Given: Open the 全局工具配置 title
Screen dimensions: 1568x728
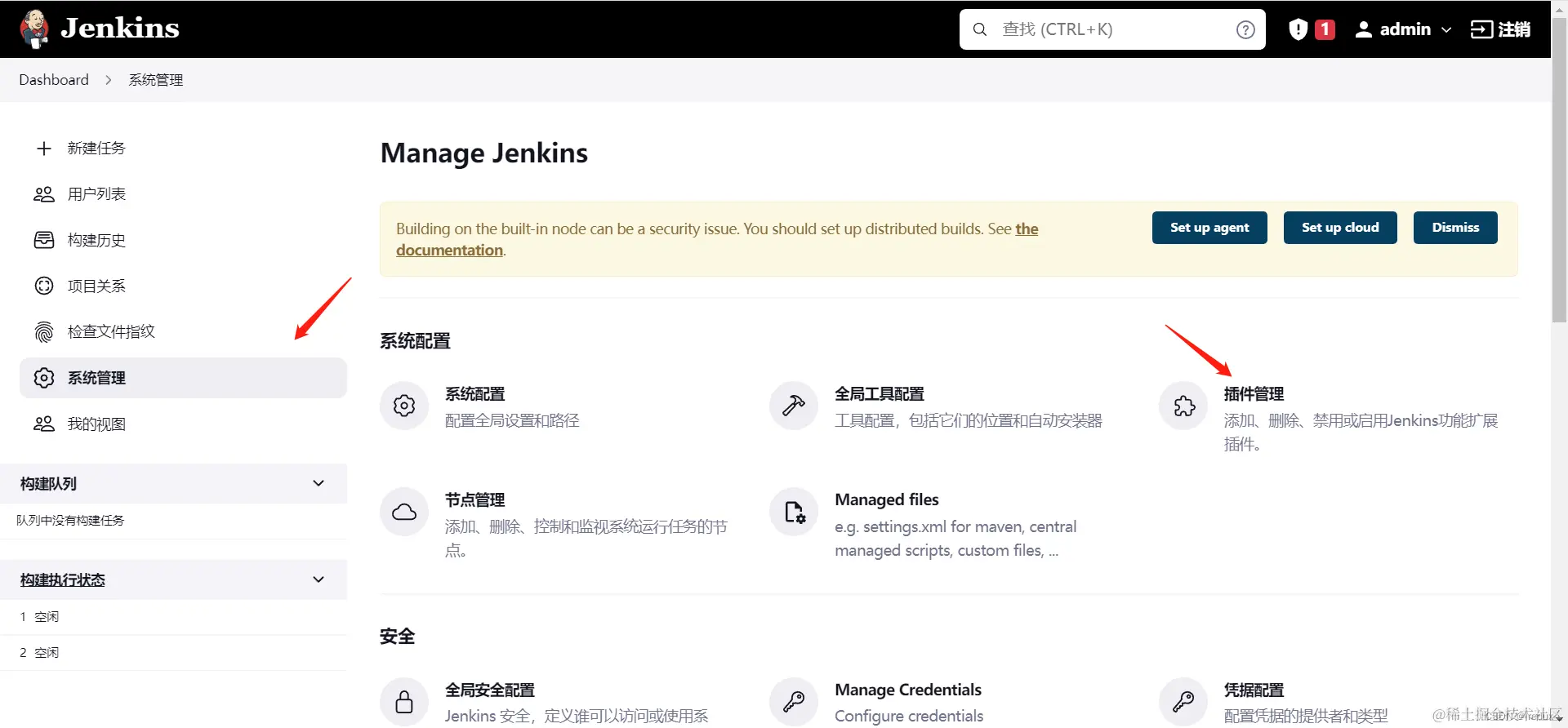Looking at the screenshot, I should point(880,394).
